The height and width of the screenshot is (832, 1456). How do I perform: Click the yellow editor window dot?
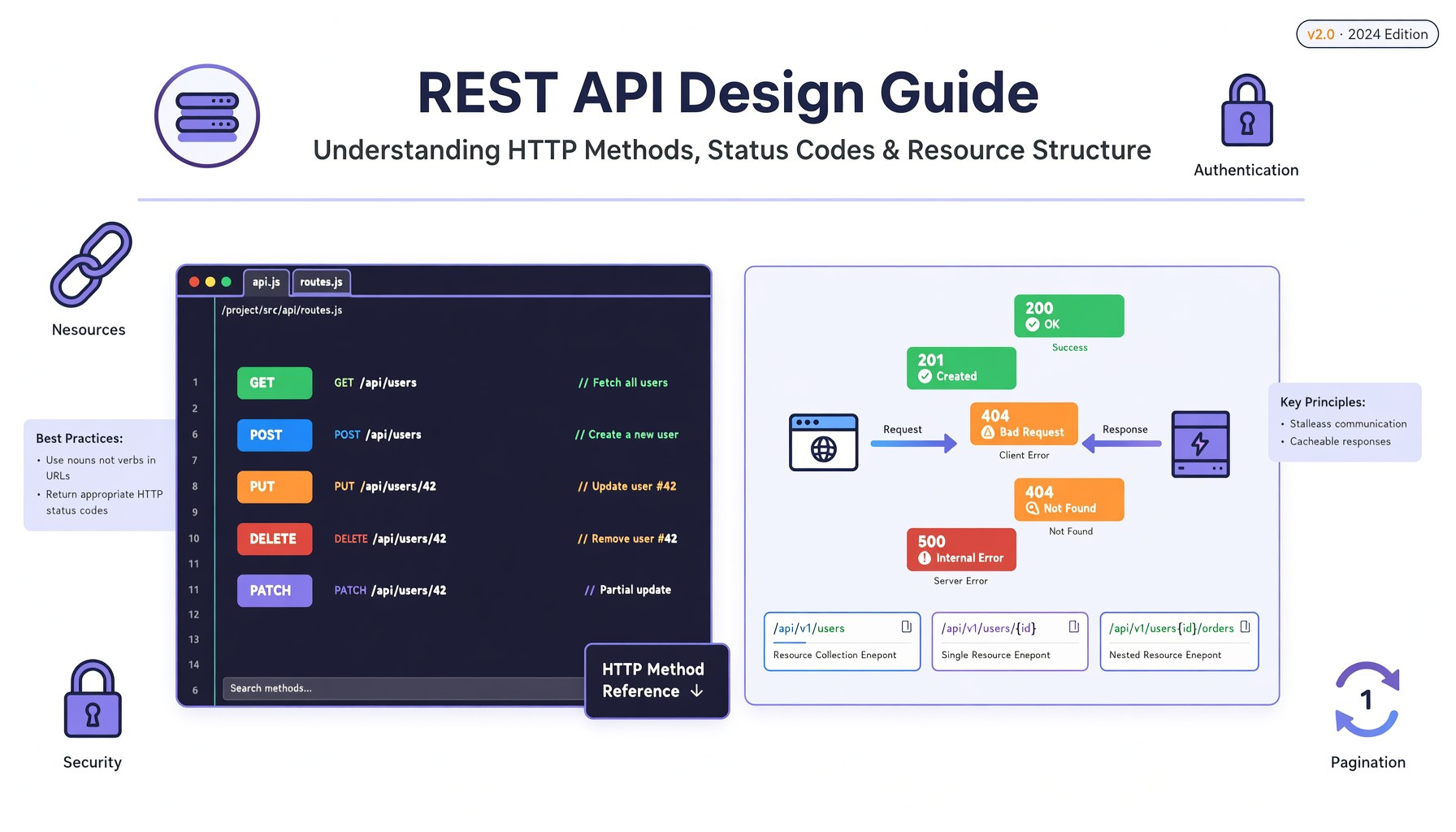[x=210, y=282]
